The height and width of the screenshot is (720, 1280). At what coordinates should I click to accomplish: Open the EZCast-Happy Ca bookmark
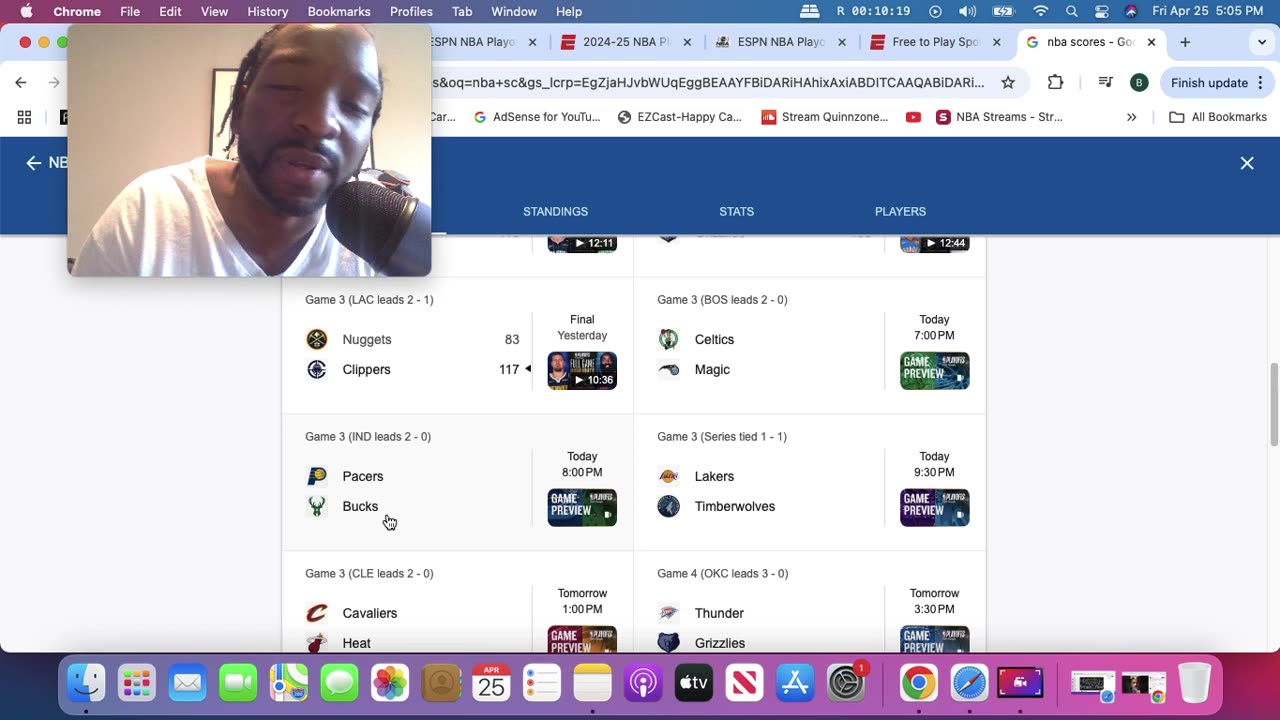[680, 117]
